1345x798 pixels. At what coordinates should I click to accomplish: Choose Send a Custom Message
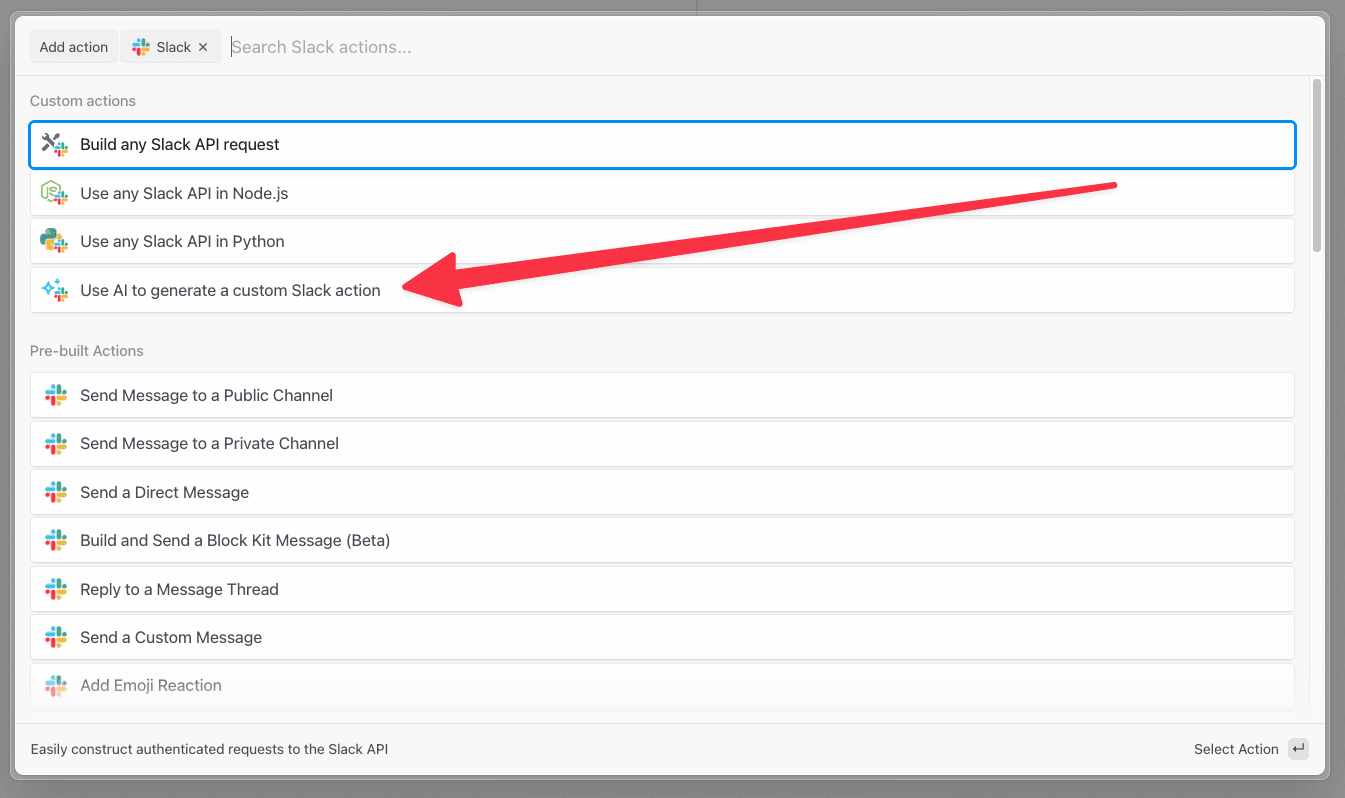click(662, 637)
